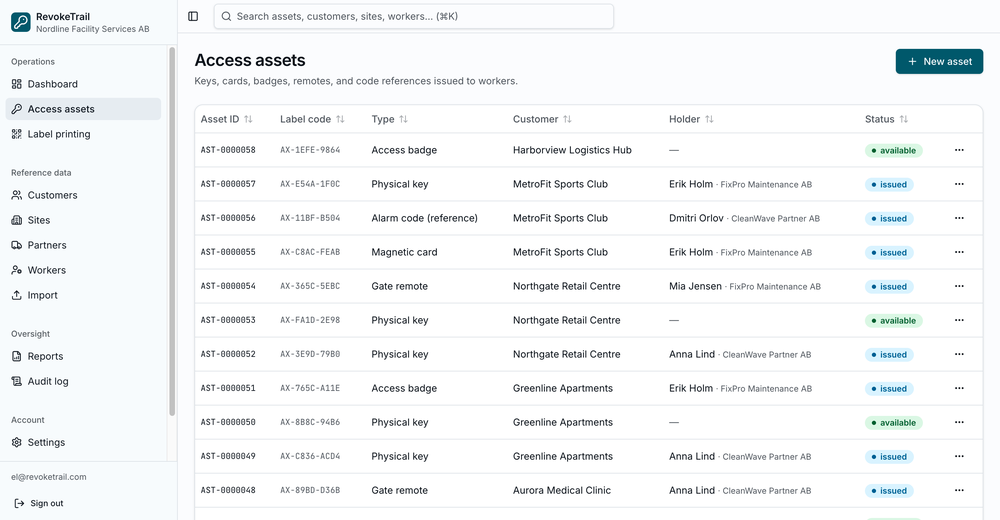Open Reports under Oversight

click(83, 356)
